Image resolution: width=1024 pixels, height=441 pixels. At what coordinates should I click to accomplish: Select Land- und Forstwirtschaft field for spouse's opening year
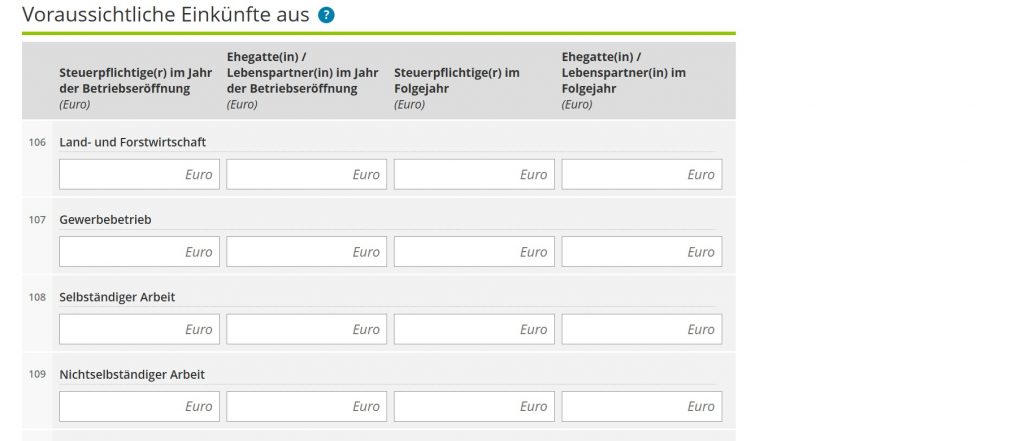tap(306, 174)
